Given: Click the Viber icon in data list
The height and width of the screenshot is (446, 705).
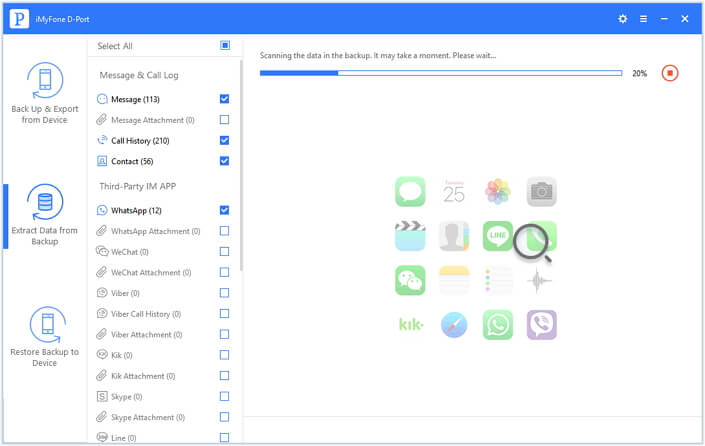Looking at the screenshot, I should coord(102,293).
